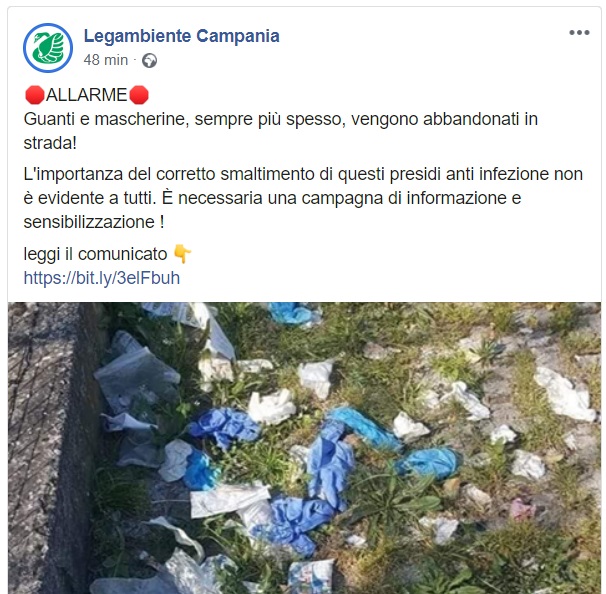
Task: Click the Legambiente swan logo avatar
Action: pos(48,48)
